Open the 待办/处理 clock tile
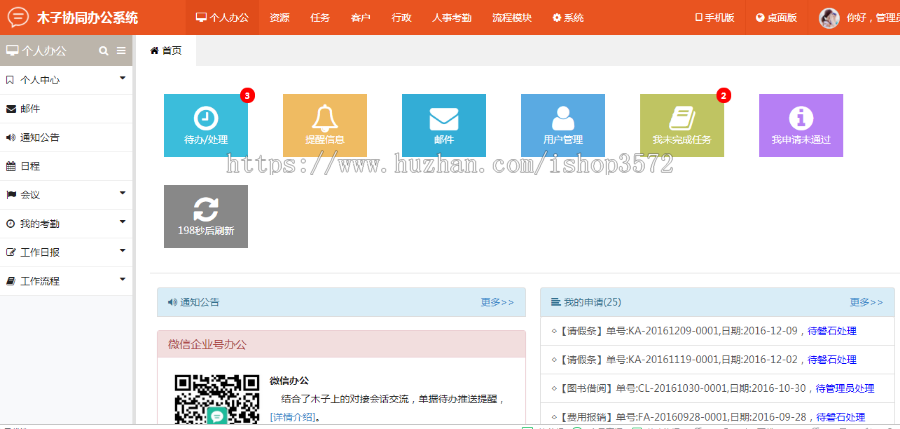 coord(206,125)
